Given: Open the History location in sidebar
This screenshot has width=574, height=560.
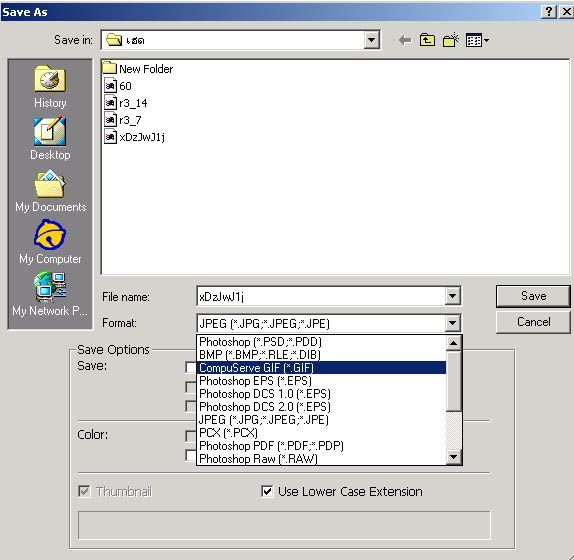Looking at the screenshot, I should coord(50,87).
